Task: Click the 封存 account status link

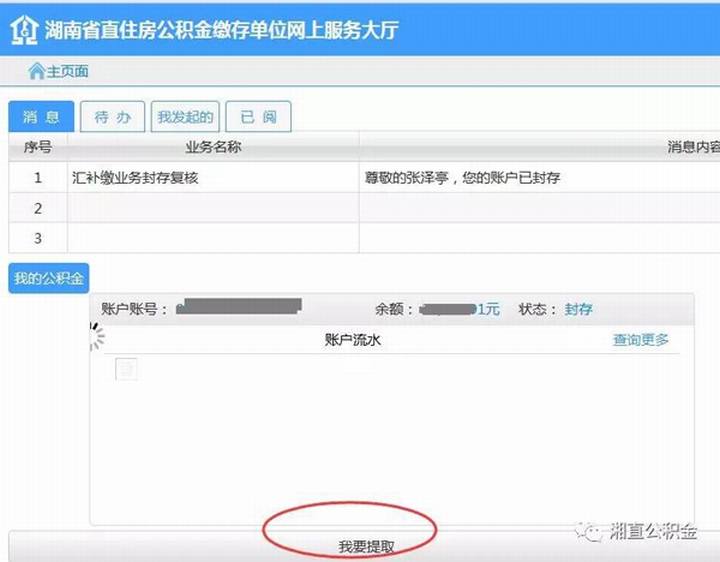Action: (x=578, y=309)
